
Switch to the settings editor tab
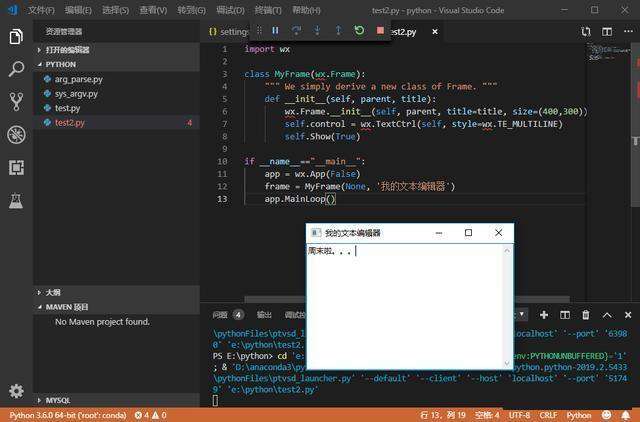(228, 31)
